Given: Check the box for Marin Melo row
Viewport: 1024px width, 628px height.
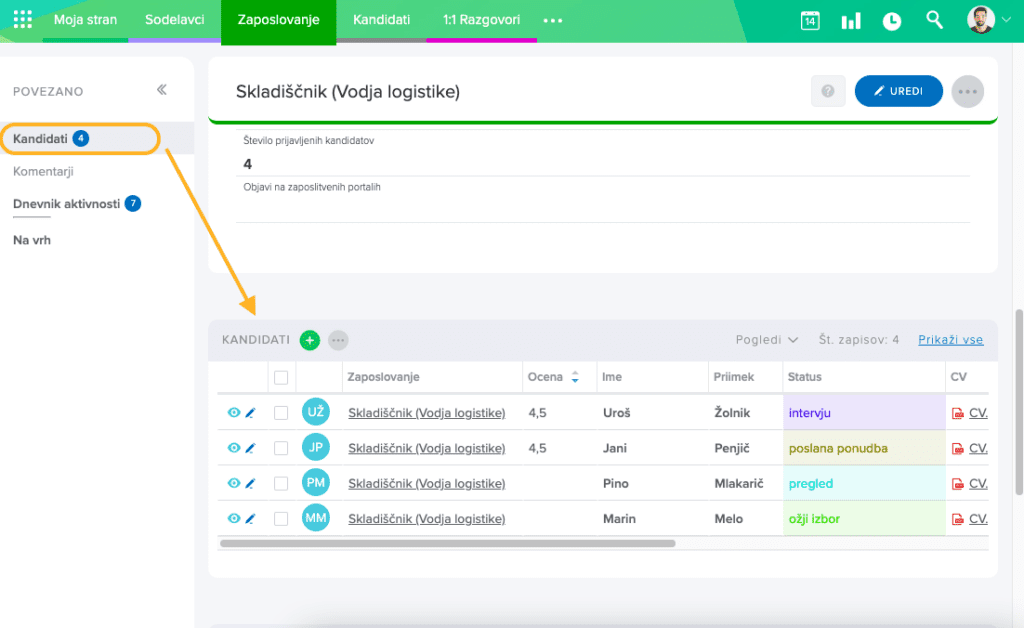Looking at the screenshot, I should click(281, 519).
